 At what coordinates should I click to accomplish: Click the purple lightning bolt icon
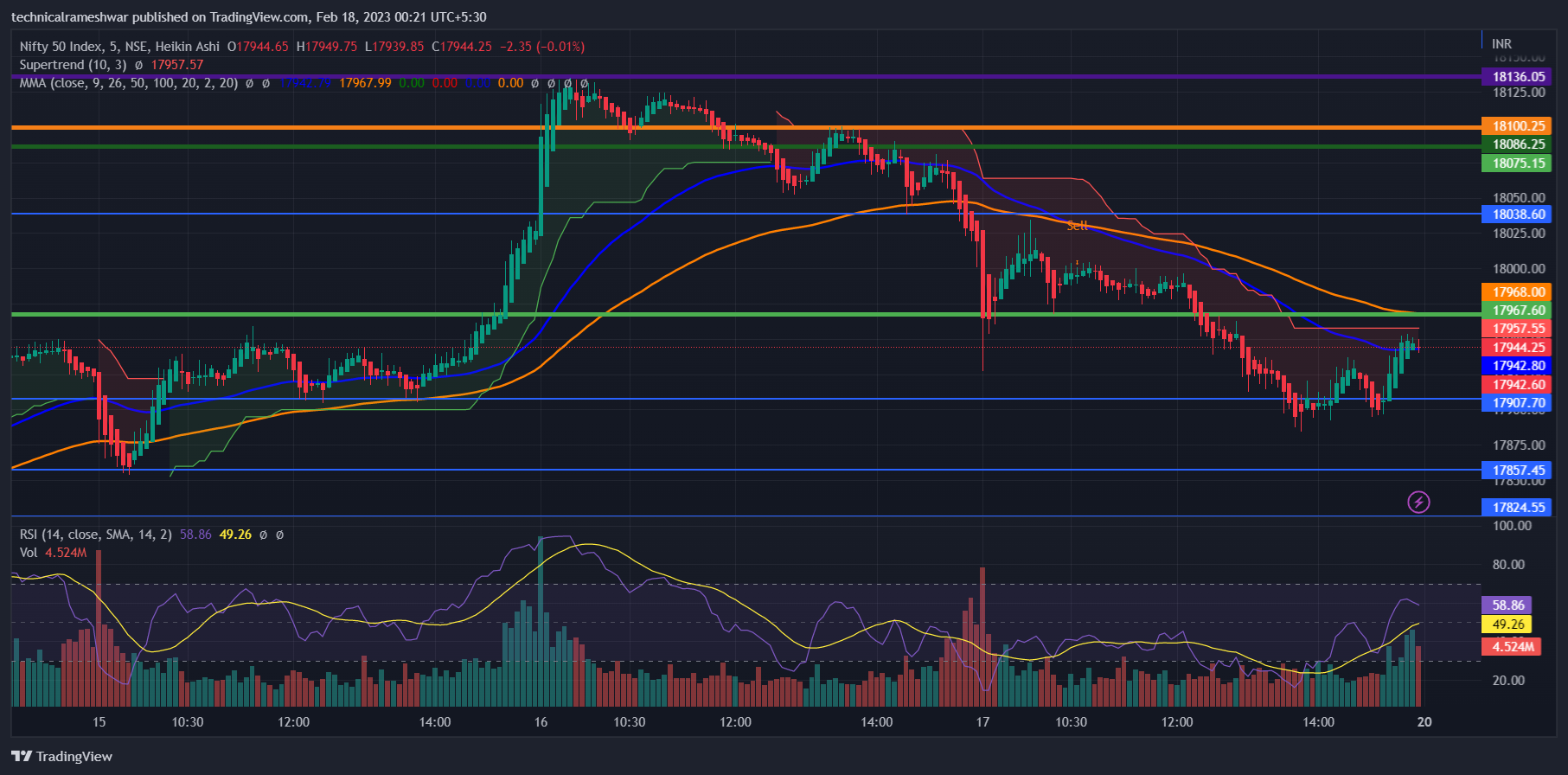(x=1418, y=502)
